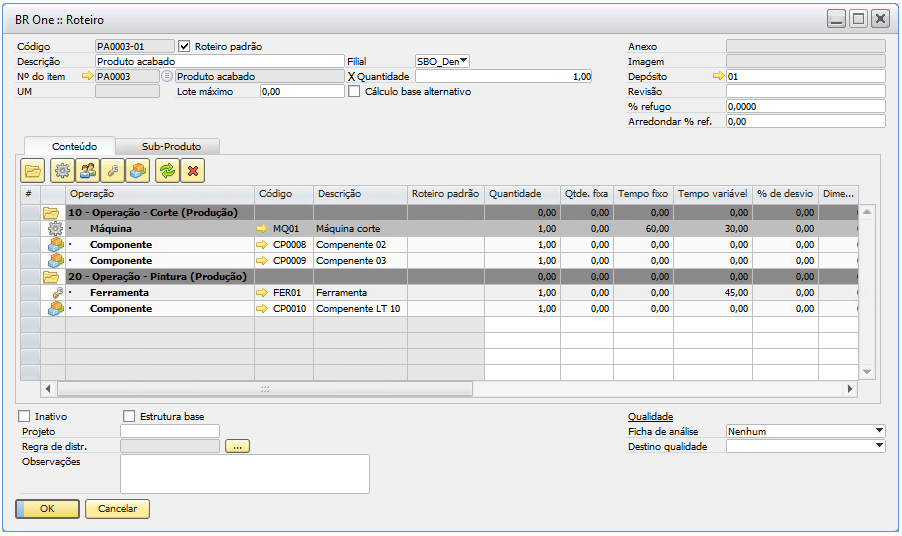Click the grid scroll down arrow
Viewport: 902px width, 536px height.
click(867, 372)
